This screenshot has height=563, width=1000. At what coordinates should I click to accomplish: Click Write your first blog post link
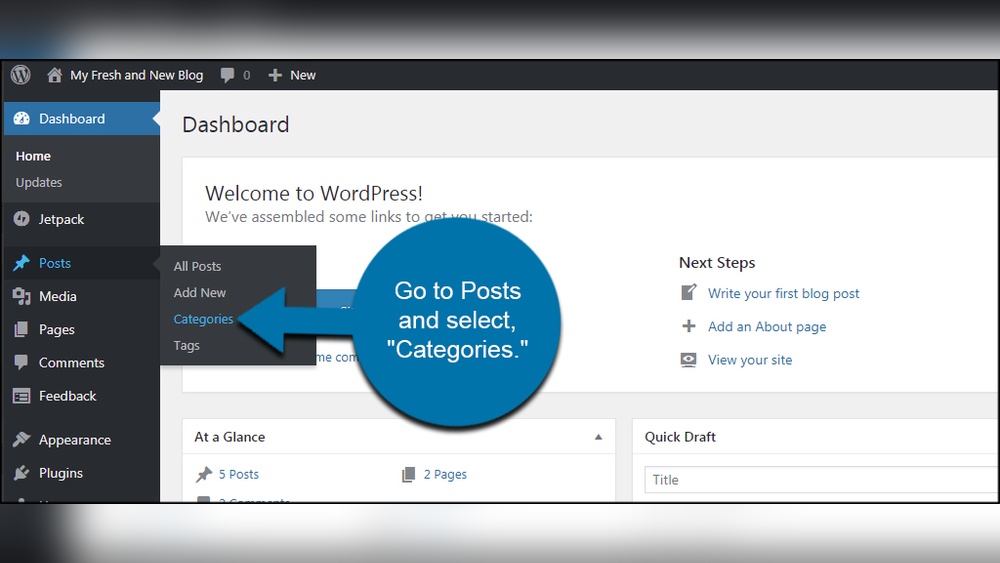(x=783, y=293)
